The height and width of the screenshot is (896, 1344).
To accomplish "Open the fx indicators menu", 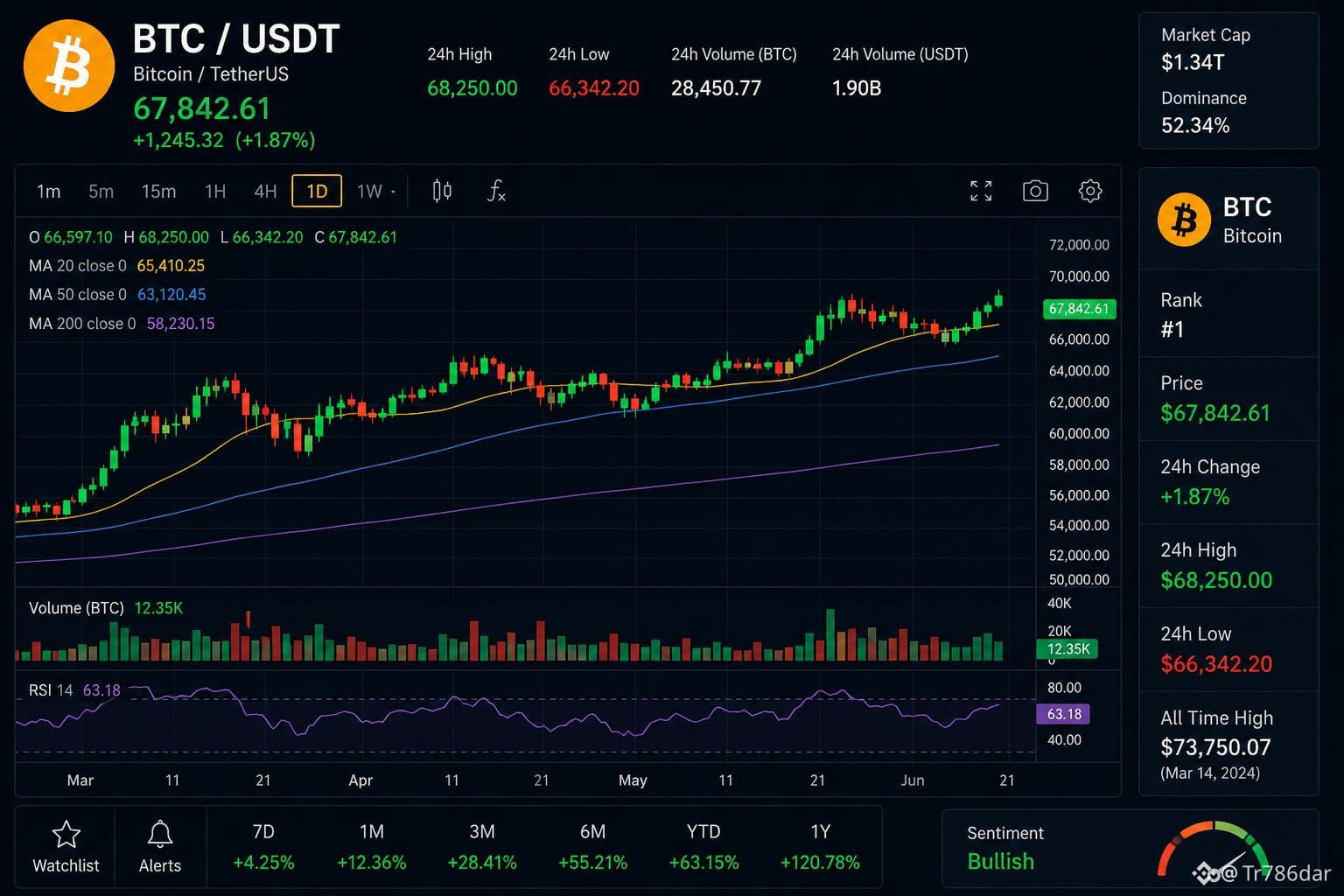I will point(496,191).
